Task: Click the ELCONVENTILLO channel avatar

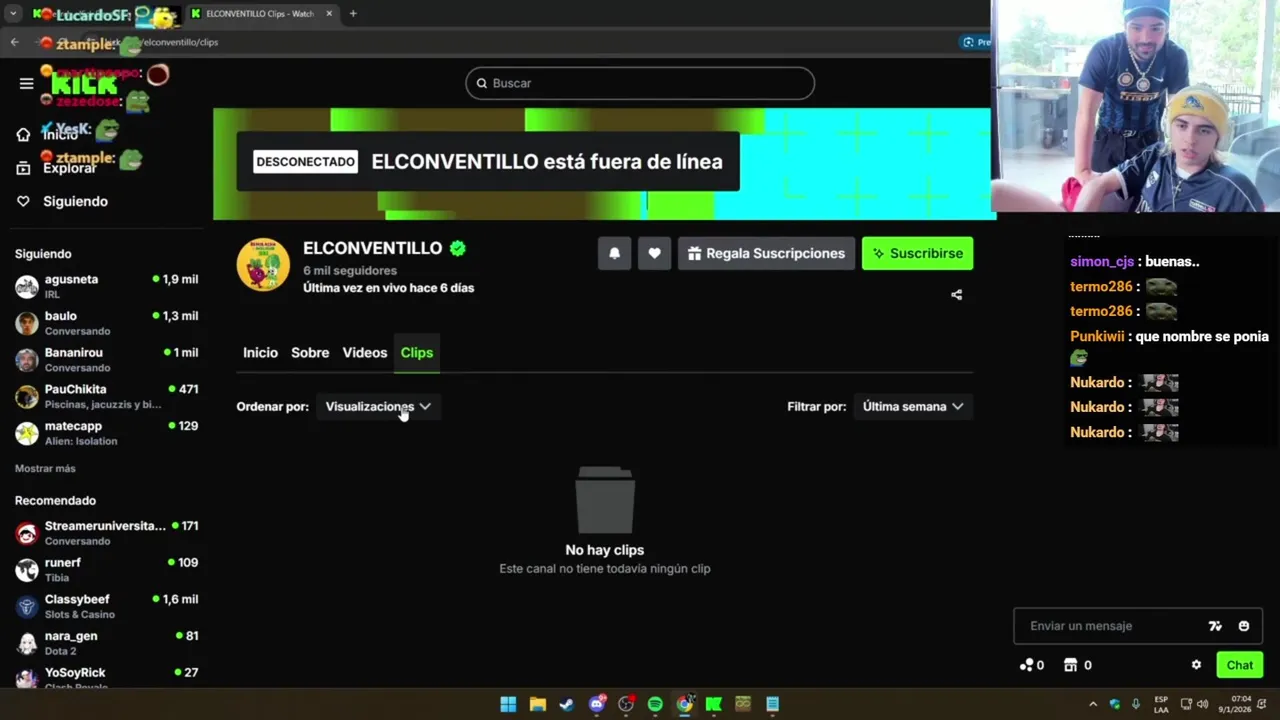Action: (263, 265)
